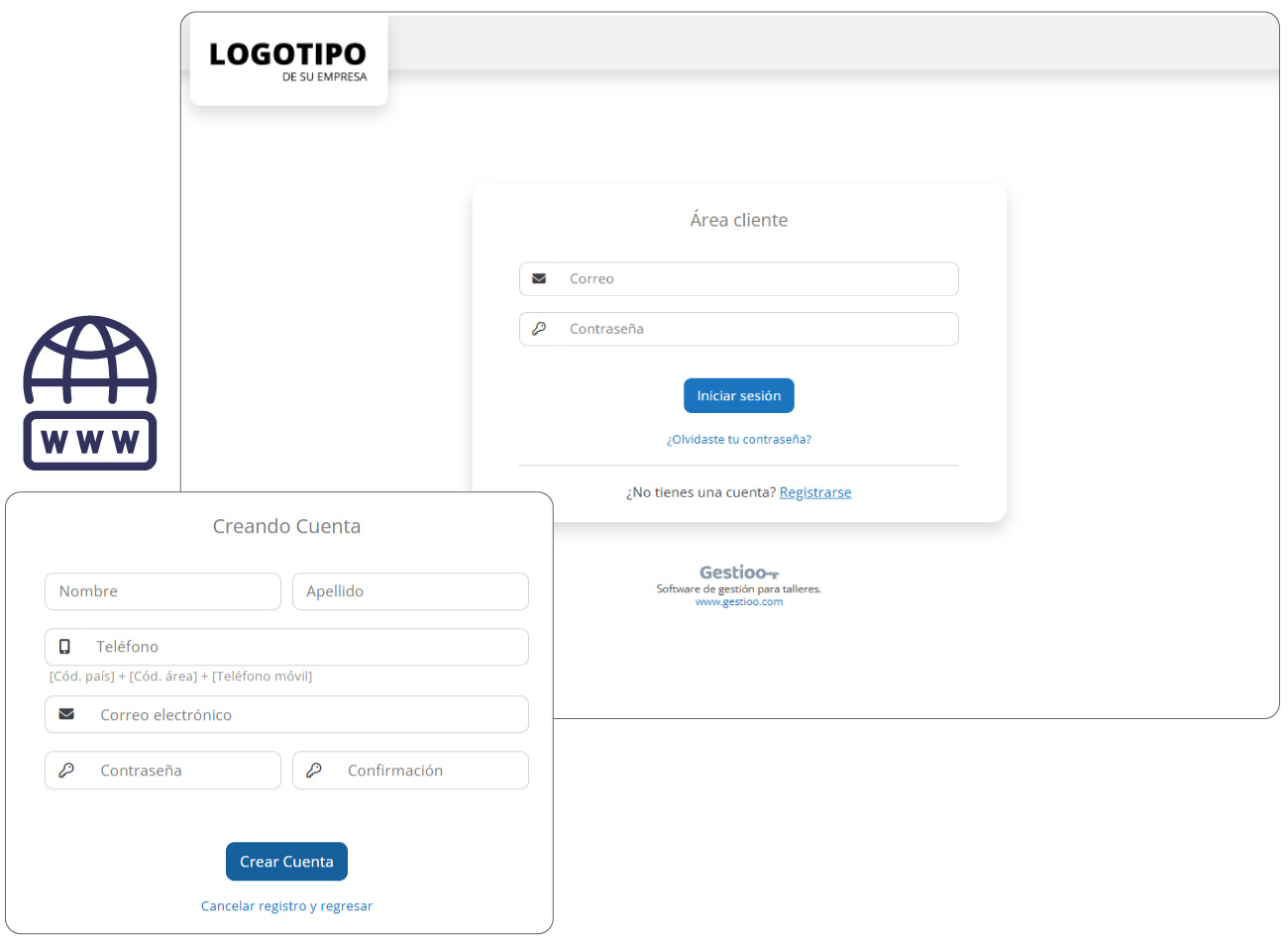Select the Apellido input field
Viewport: 1288px width, 941px height.
pyautogui.click(x=410, y=591)
